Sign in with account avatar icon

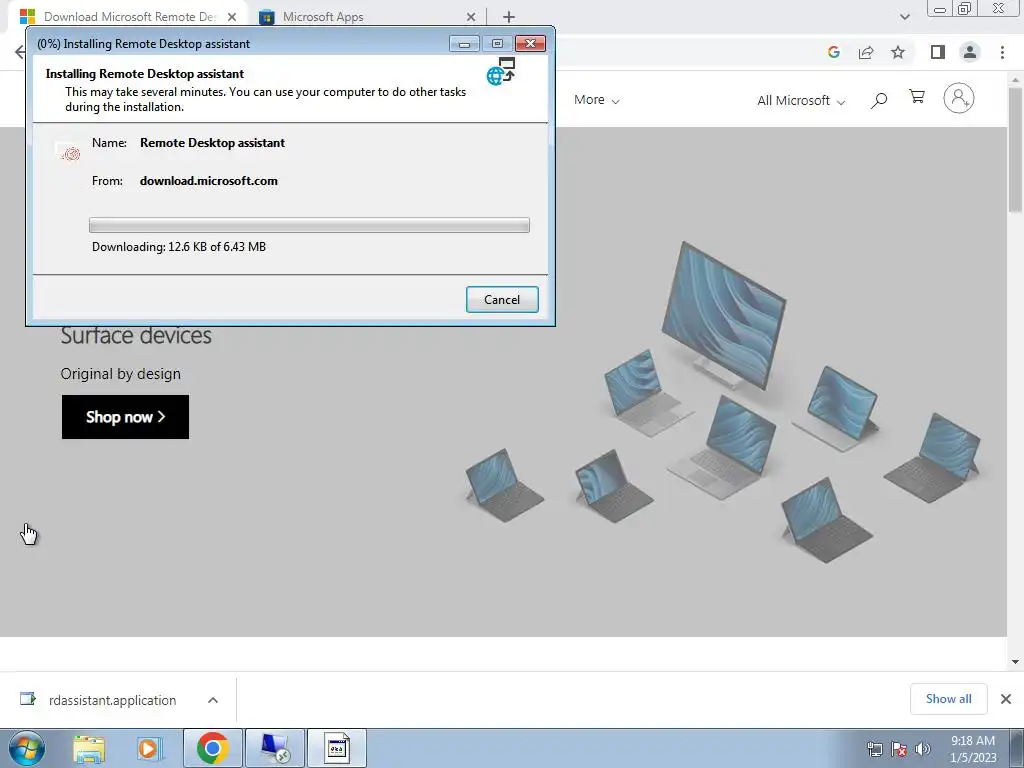pos(958,98)
